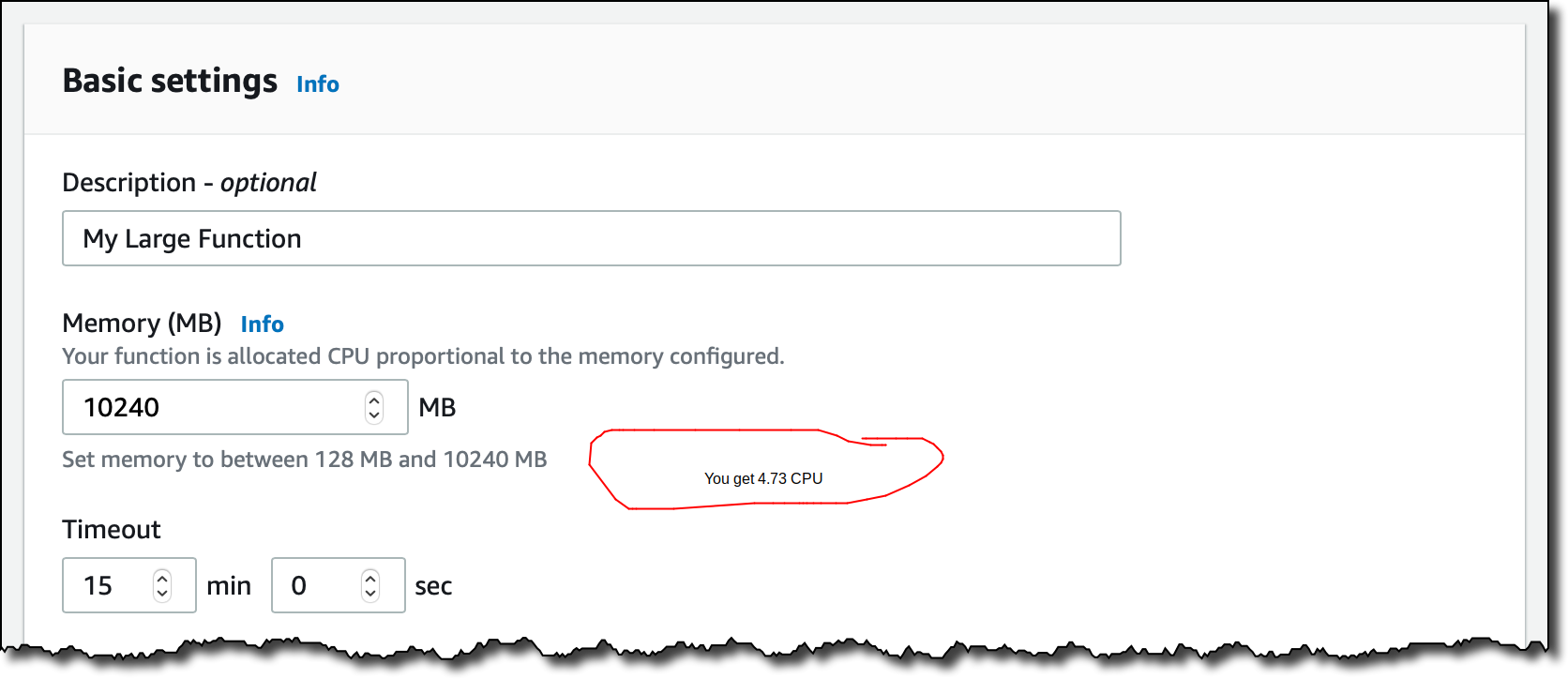Viewport: 1568px width, 679px height.
Task: Decrease memory using the down stepper arrow
Action: pos(374,415)
